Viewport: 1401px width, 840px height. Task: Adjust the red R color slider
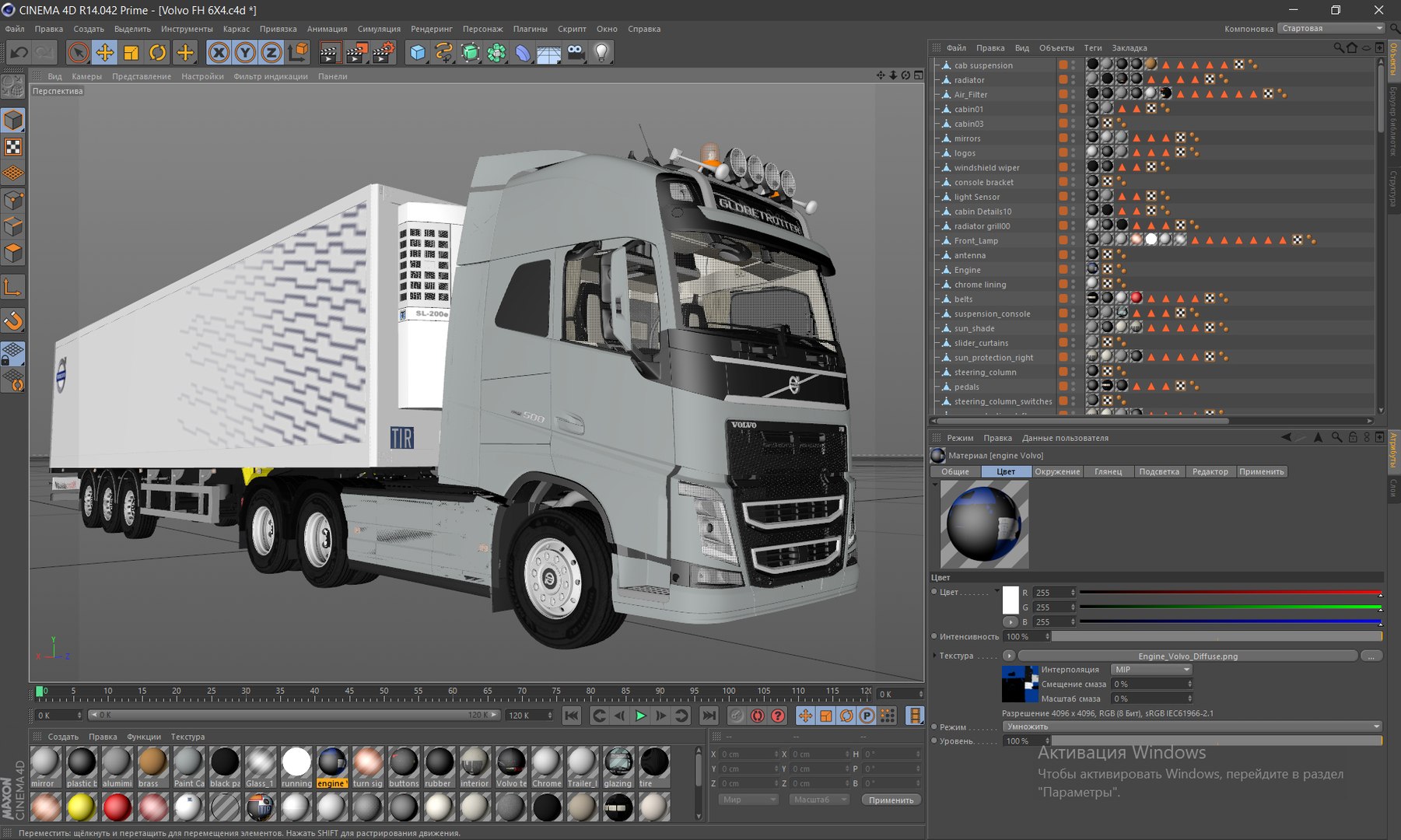pos(1231,593)
